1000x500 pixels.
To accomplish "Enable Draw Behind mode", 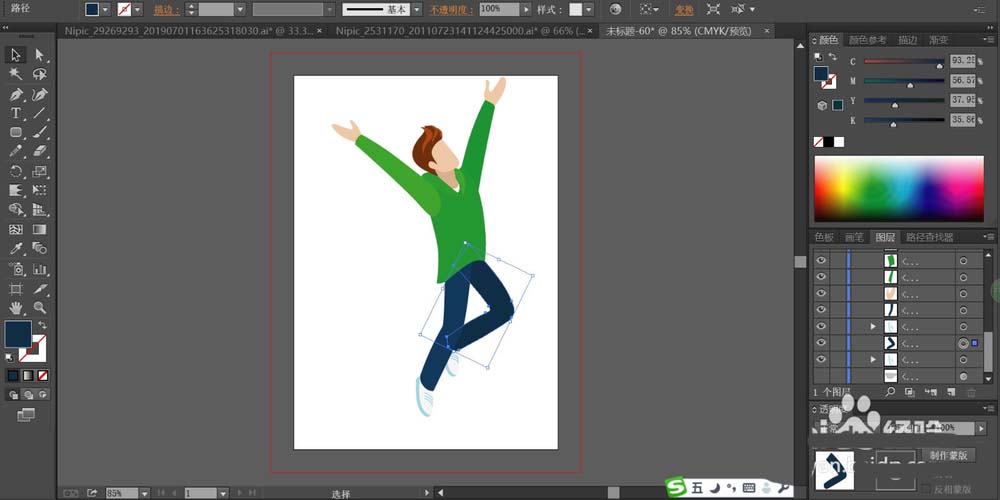I will click(x=28, y=395).
